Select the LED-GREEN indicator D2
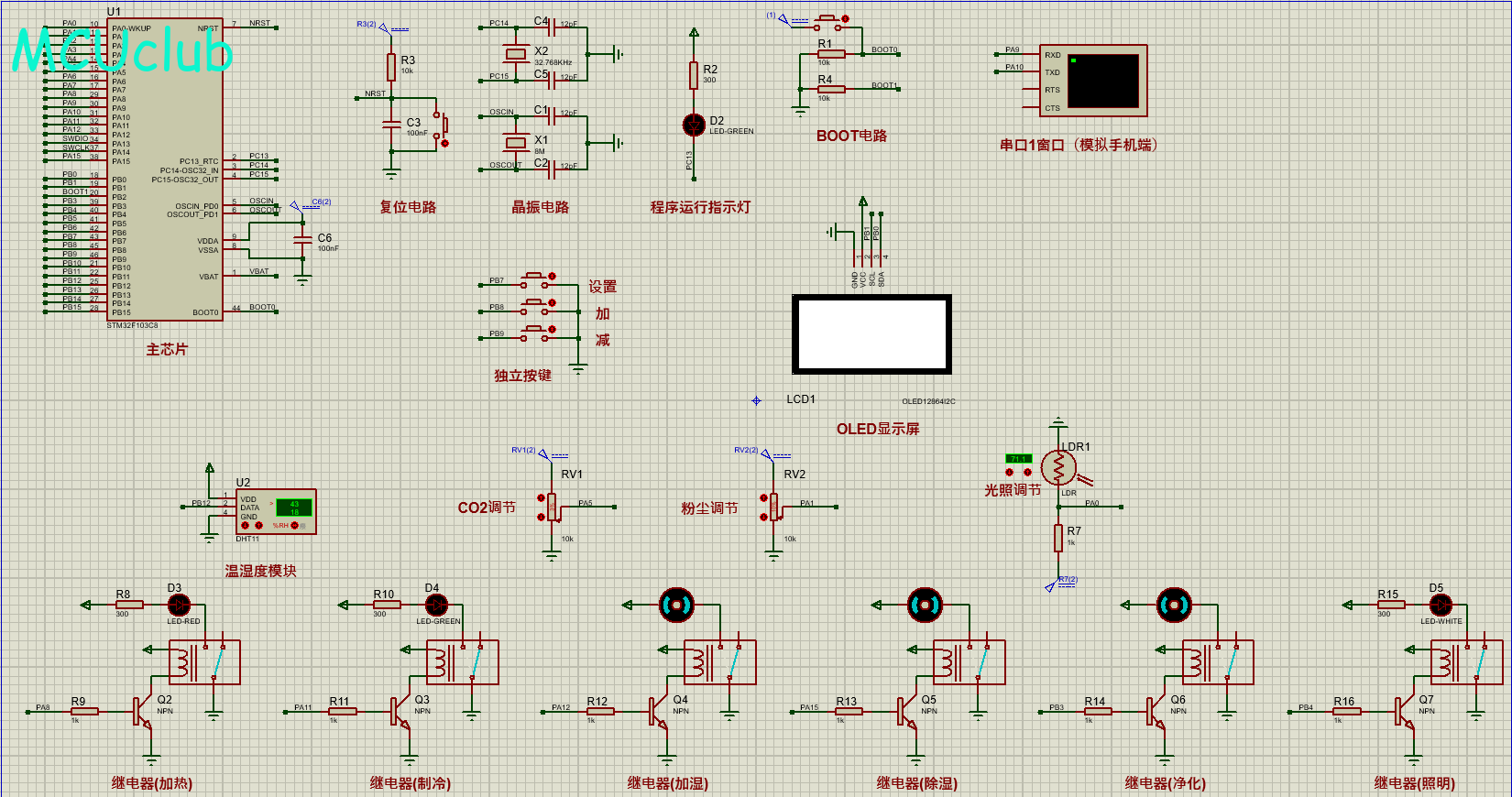 (694, 125)
